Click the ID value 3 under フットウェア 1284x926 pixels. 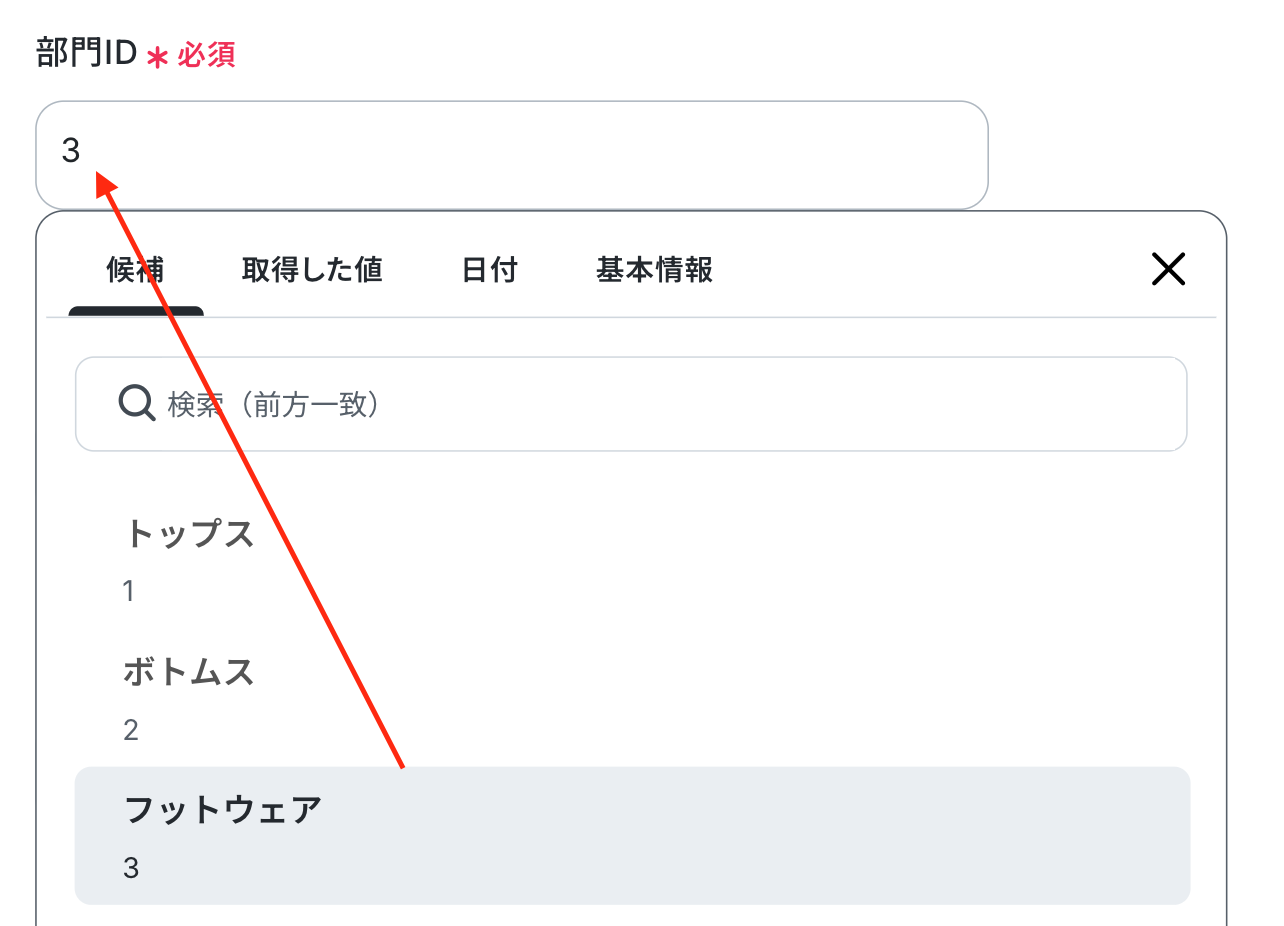pos(131,868)
